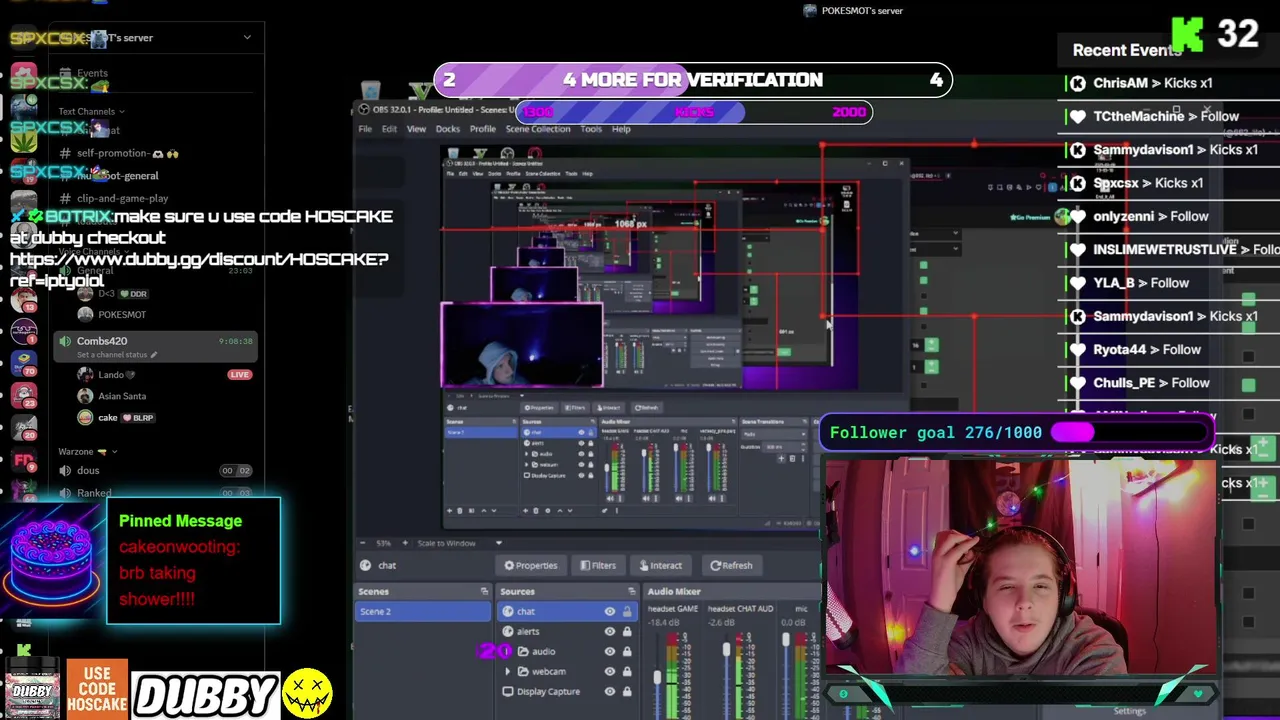Viewport: 1280px width, 720px height.
Task: Open the Scene Collection menu in OBS
Action: click(x=538, y=129)
